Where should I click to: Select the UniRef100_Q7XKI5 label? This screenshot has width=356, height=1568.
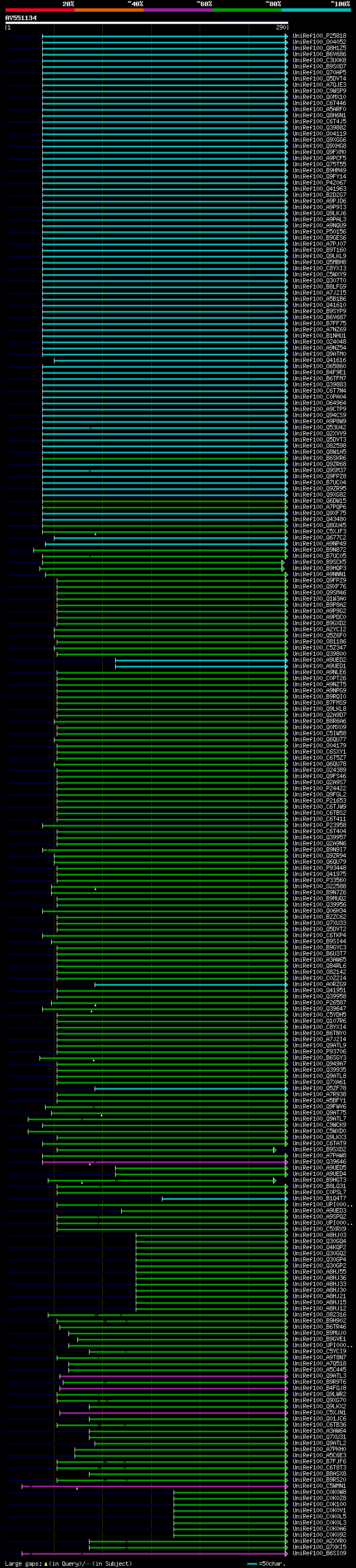point(319,1547)
